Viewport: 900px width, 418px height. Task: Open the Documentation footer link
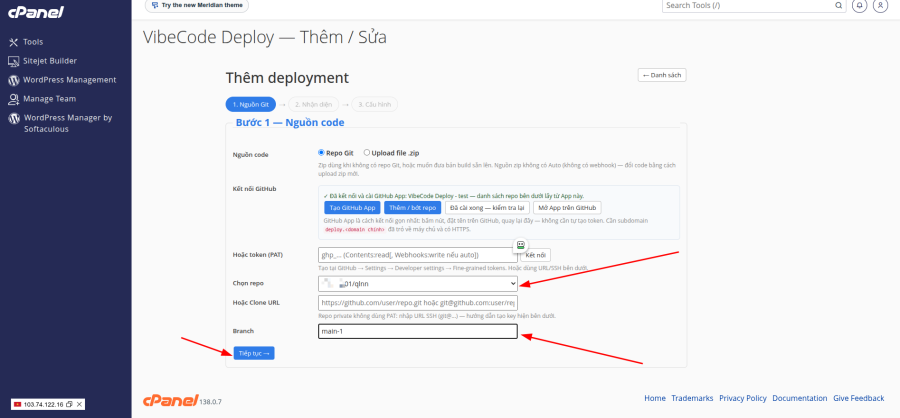pyautogui.click(x=800, y=398)
